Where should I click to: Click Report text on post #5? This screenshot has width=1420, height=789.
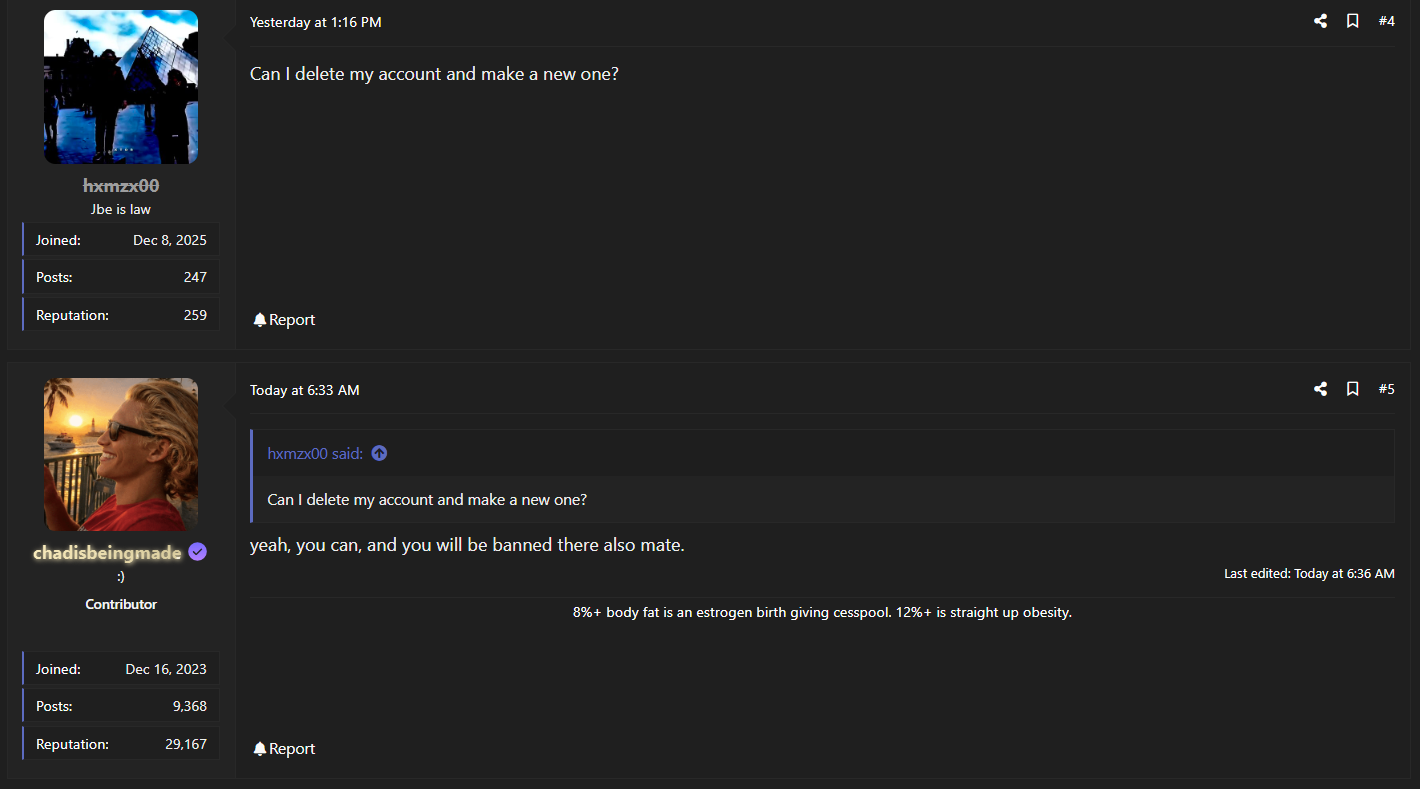tap(292, 749)
